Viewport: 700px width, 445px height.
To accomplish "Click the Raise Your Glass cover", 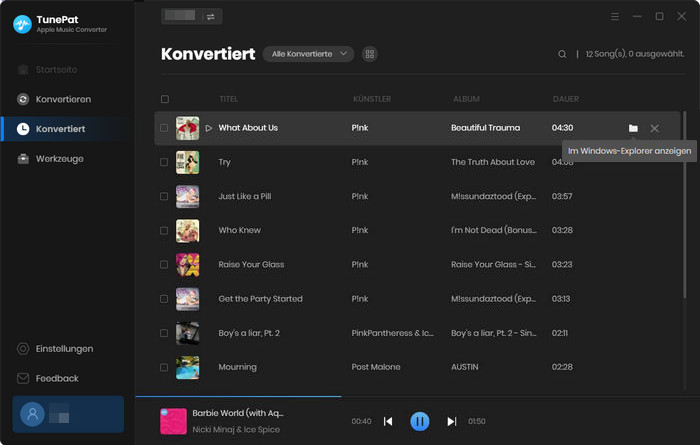I will point(188,265).
